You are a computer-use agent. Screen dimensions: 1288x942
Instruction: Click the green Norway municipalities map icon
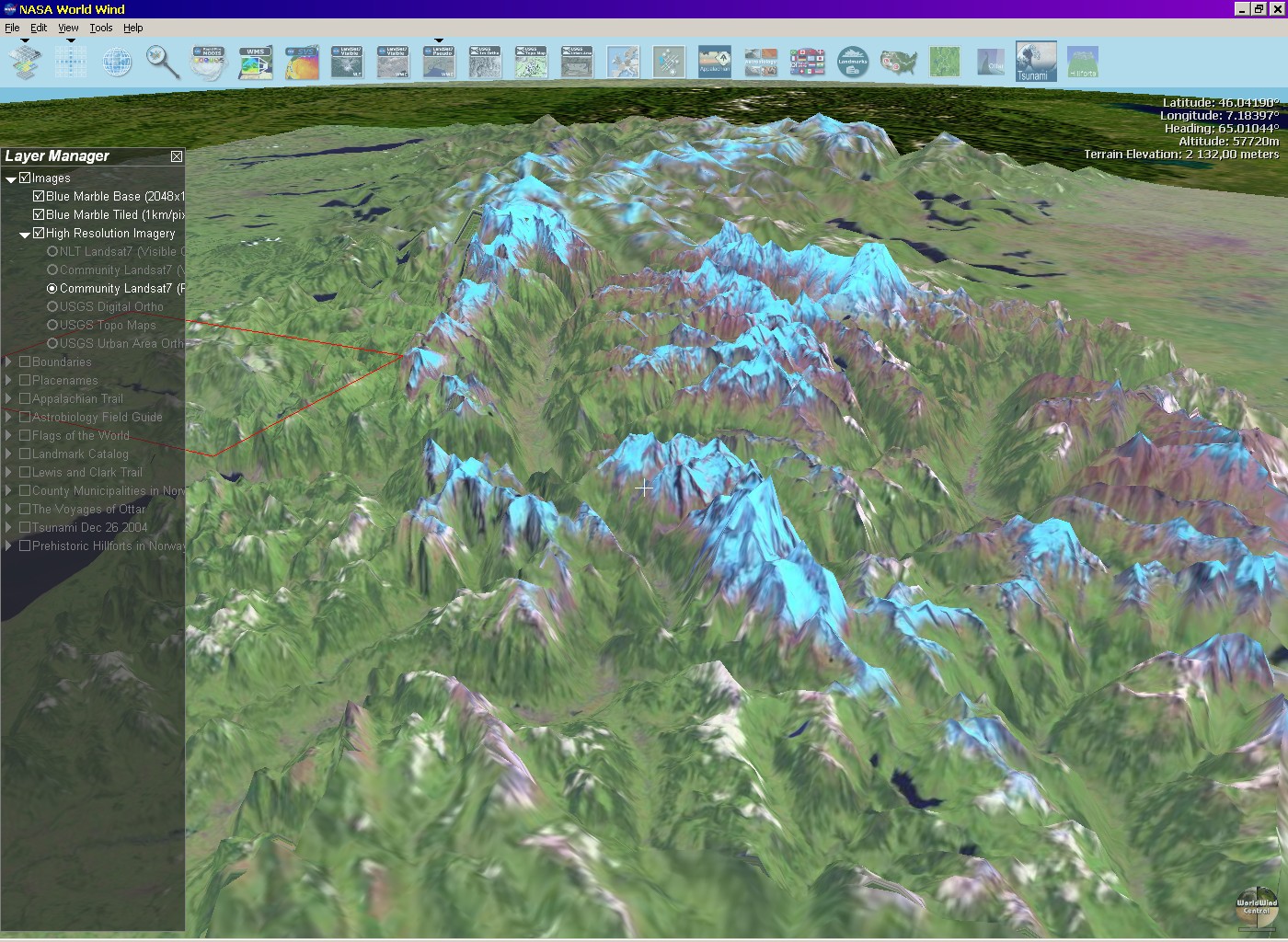[945, 63]
